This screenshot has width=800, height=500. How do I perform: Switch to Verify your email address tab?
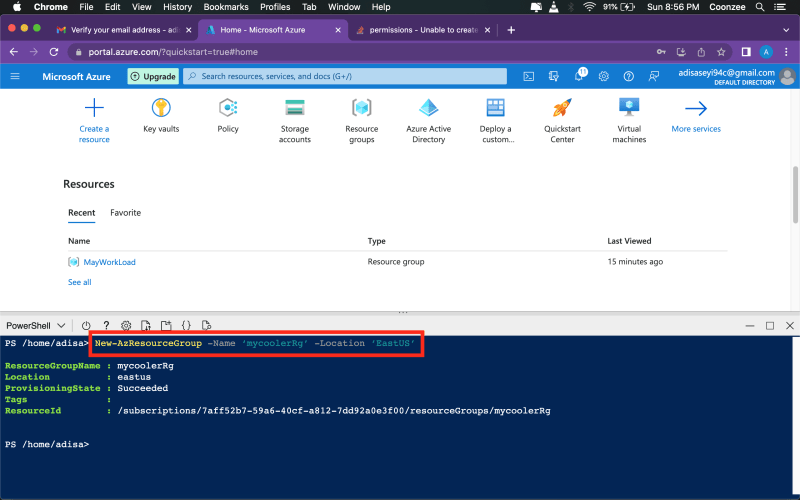[124, 30]
